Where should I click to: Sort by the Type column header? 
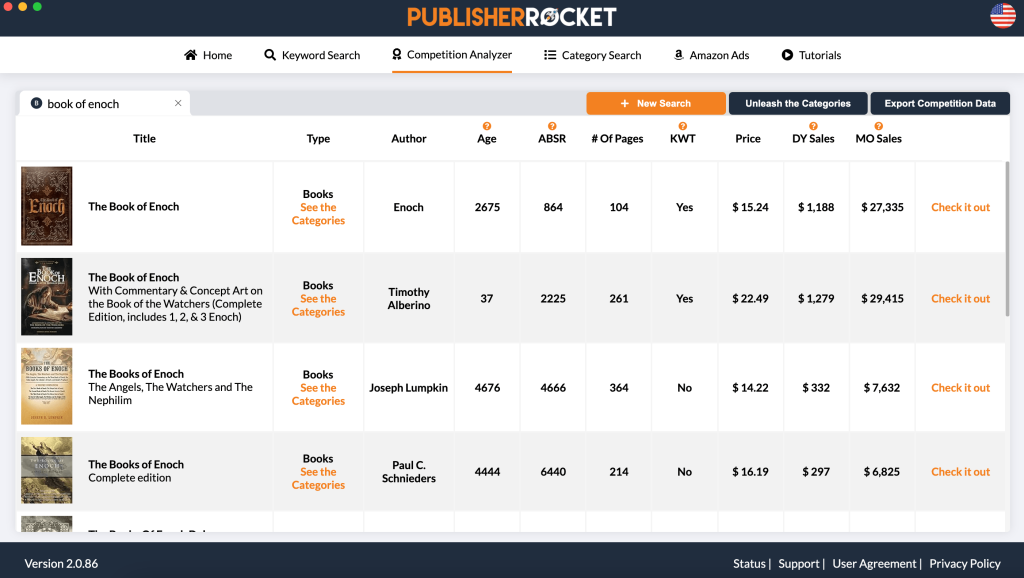pyautogui.click(x=318, y=138)
